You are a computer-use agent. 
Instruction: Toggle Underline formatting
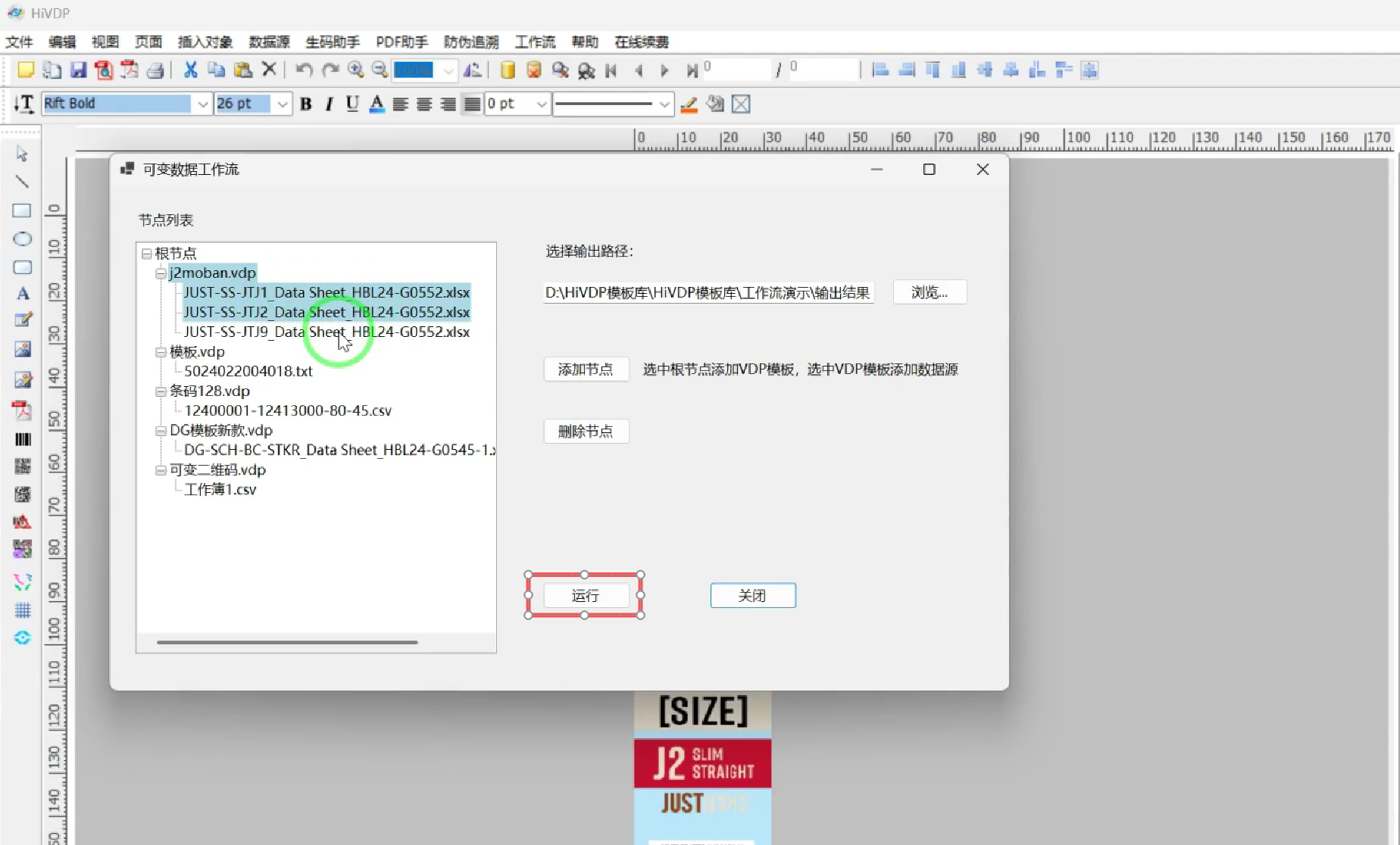352,104
